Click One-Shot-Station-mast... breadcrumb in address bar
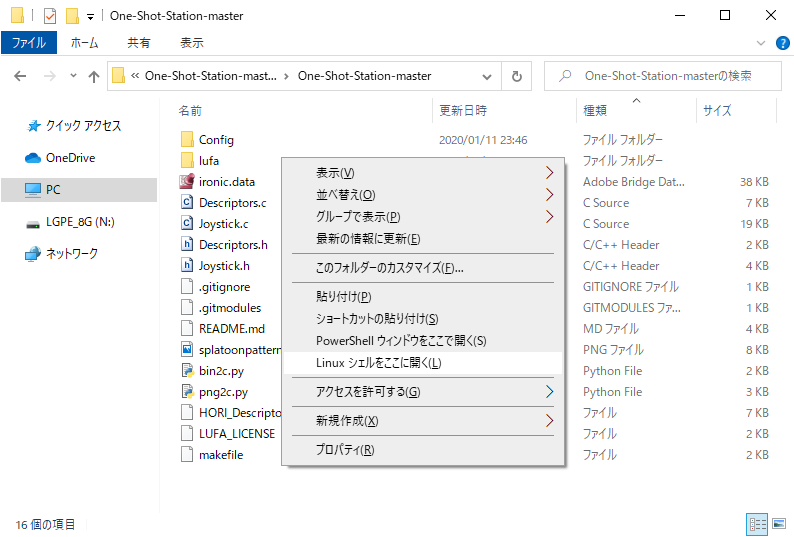 pos(211,76)
